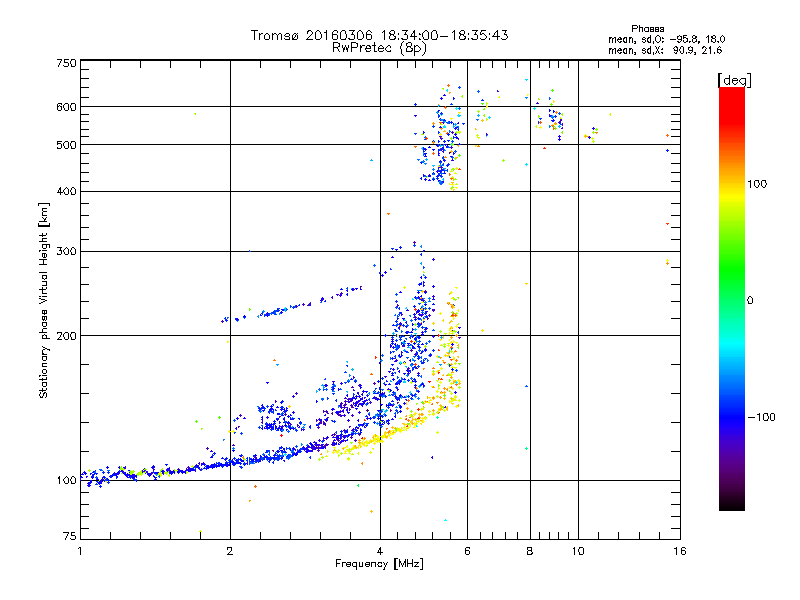Click the "RwPretec (8p)" subtitle
The height and width of the screenshot is (600, 800).
click(379, 48)
